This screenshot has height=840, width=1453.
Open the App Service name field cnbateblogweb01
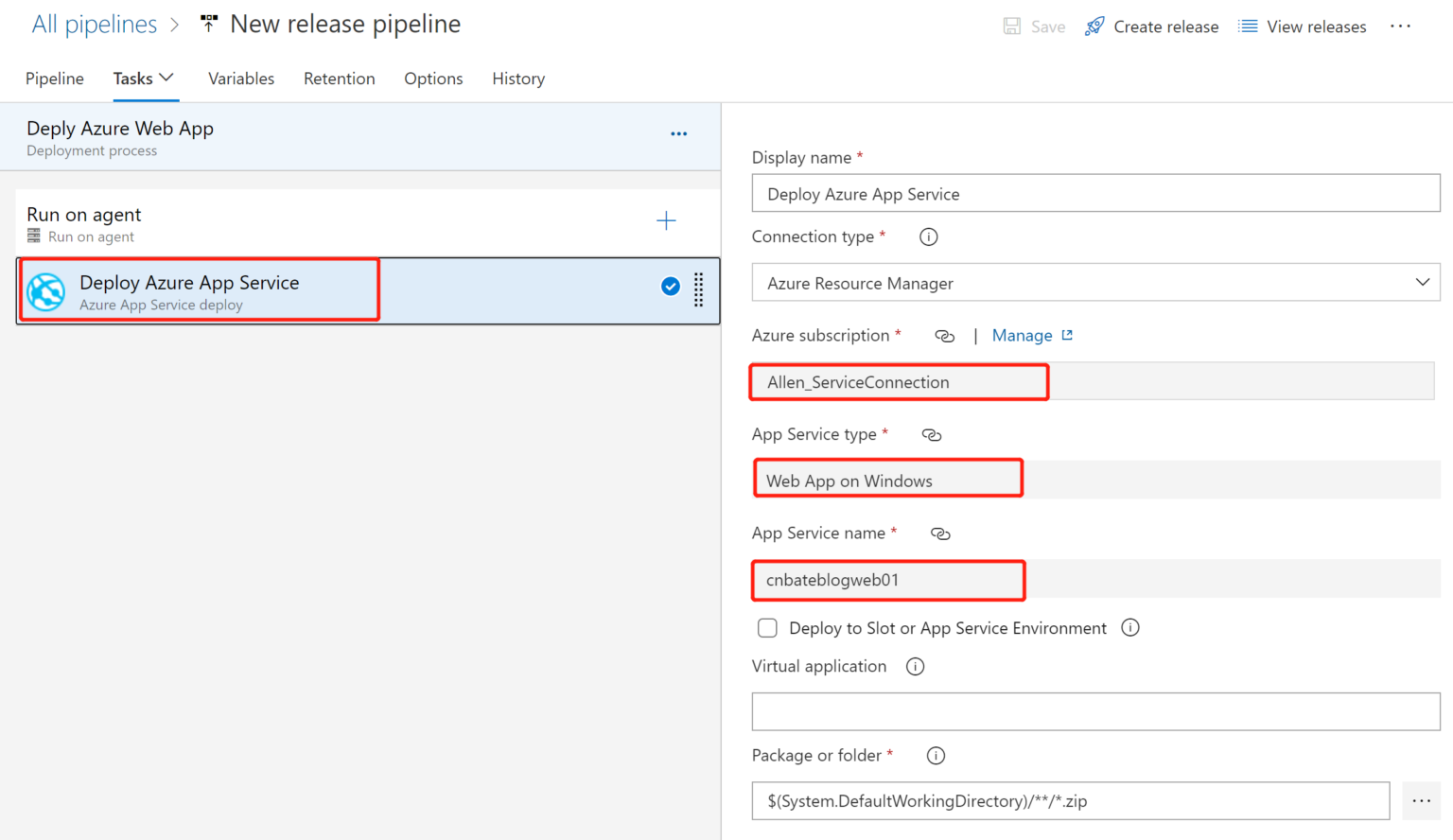[1095, 579]
